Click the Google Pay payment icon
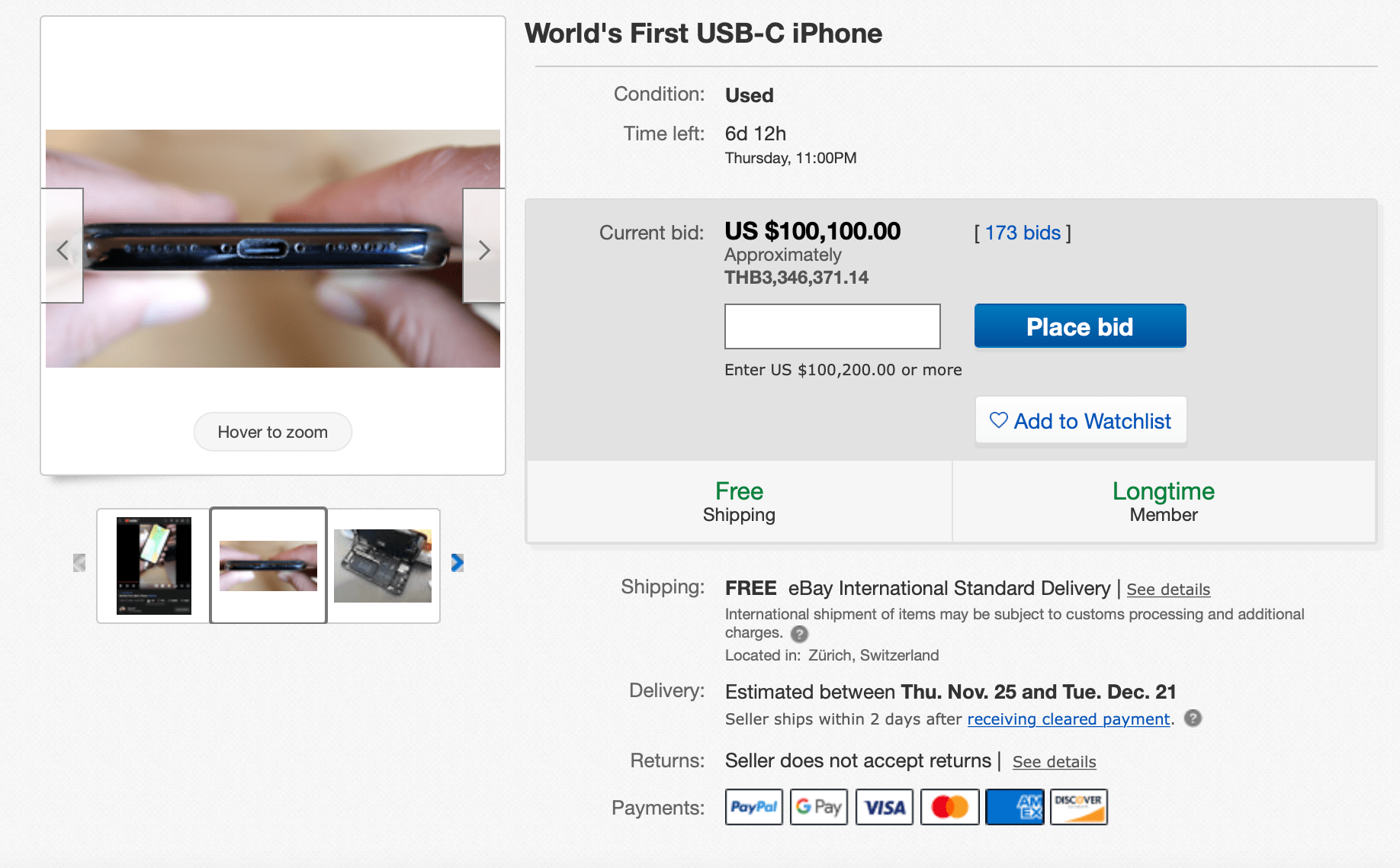The height and width of the screenshot is (868, 1400). pos(818,807)
